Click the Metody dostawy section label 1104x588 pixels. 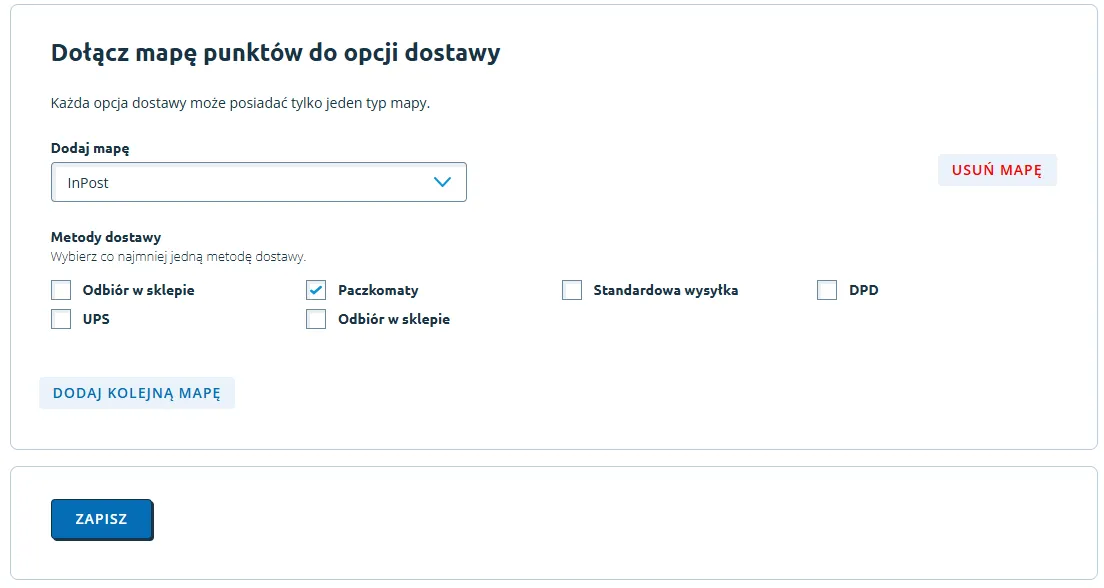106,237
